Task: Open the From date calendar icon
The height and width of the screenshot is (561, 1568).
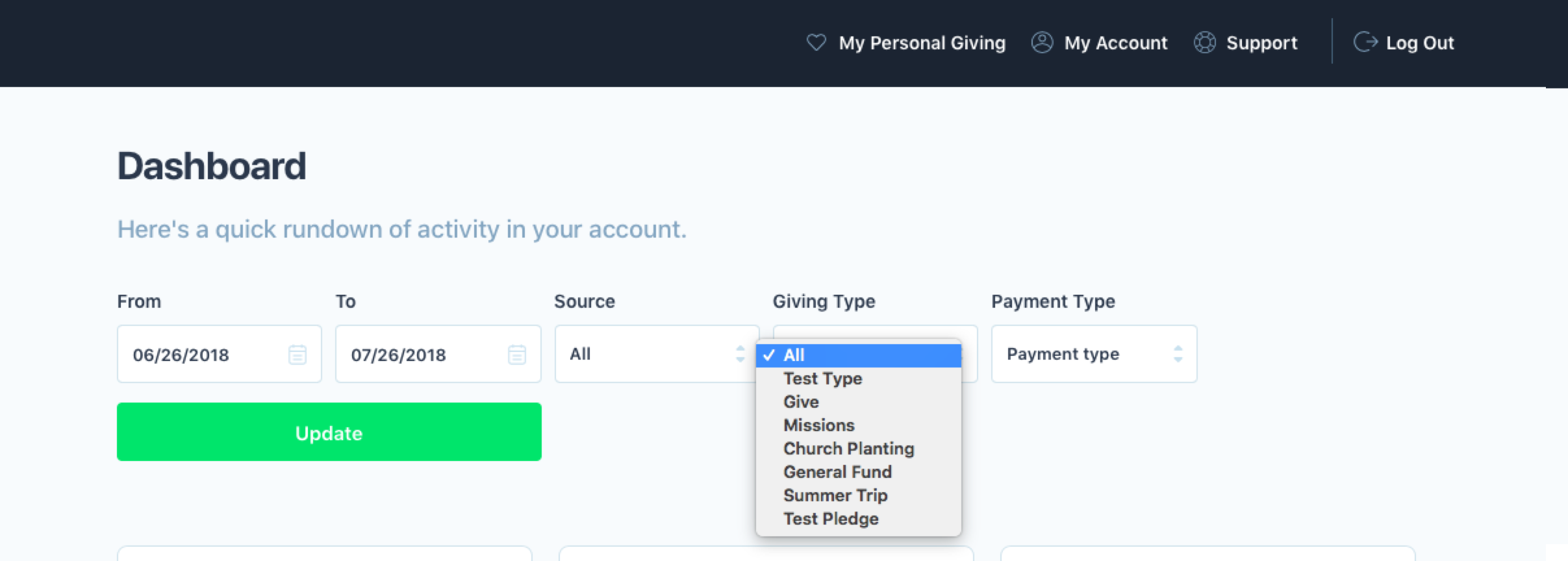Action: [297, 355]
